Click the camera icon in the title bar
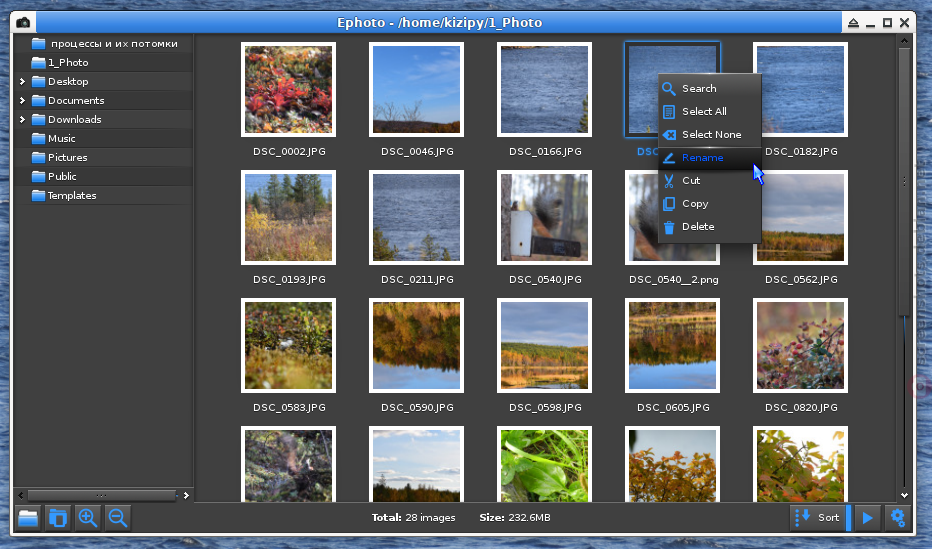 coord(23,23)
